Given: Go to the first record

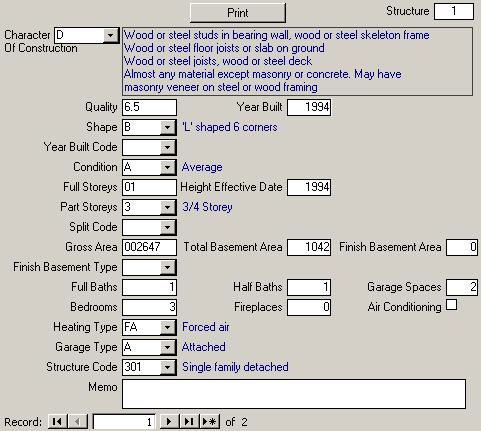Looking at the screenshot, I should click(58, 422).
